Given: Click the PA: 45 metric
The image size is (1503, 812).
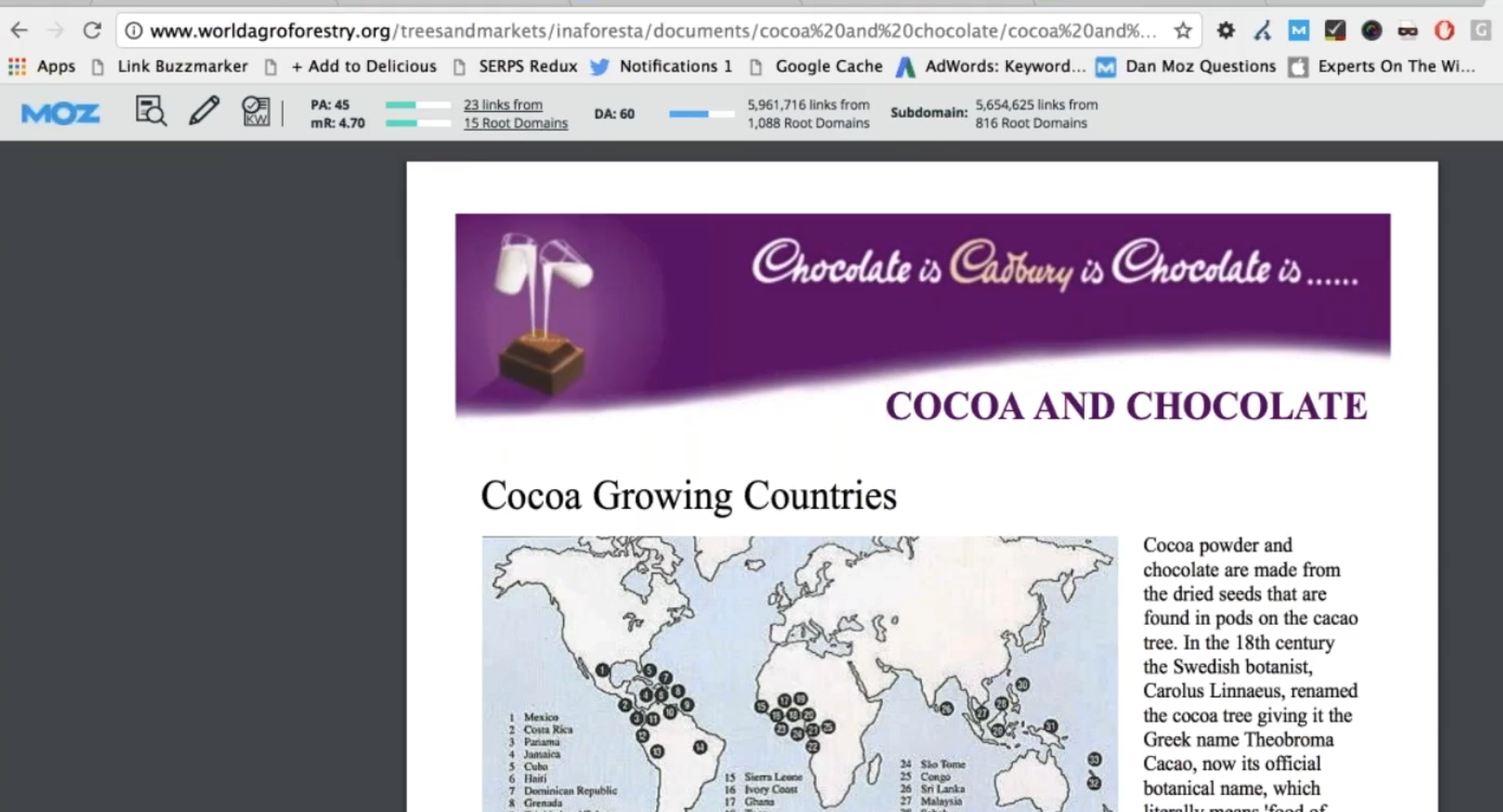Looking at the screenshot, I should (330, 105).
